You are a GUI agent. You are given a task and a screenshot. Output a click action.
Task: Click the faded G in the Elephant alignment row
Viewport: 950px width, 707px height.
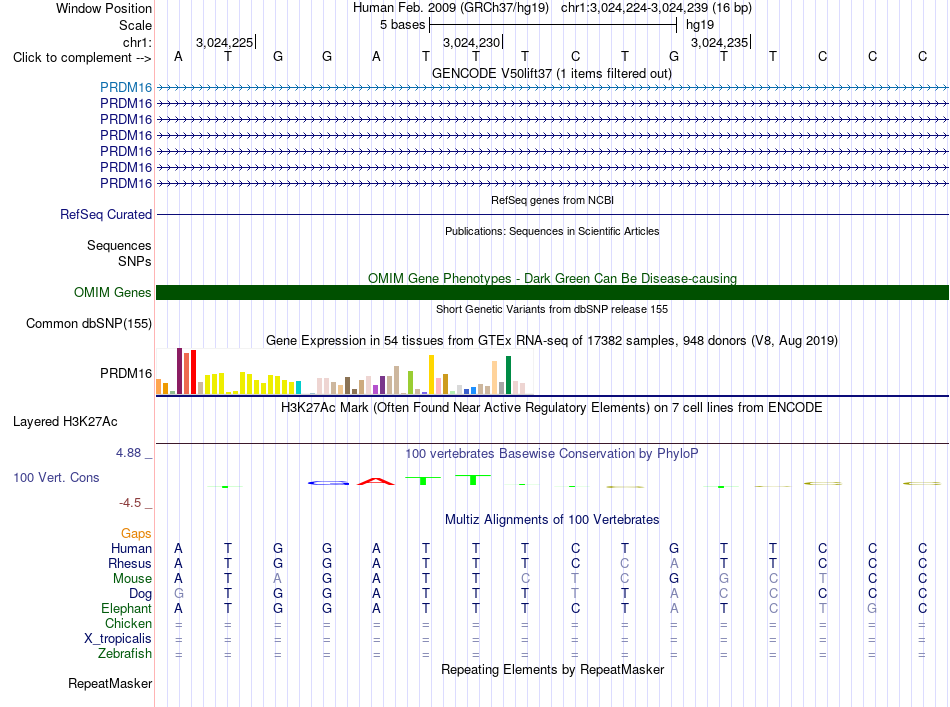[x=872, y=608]
